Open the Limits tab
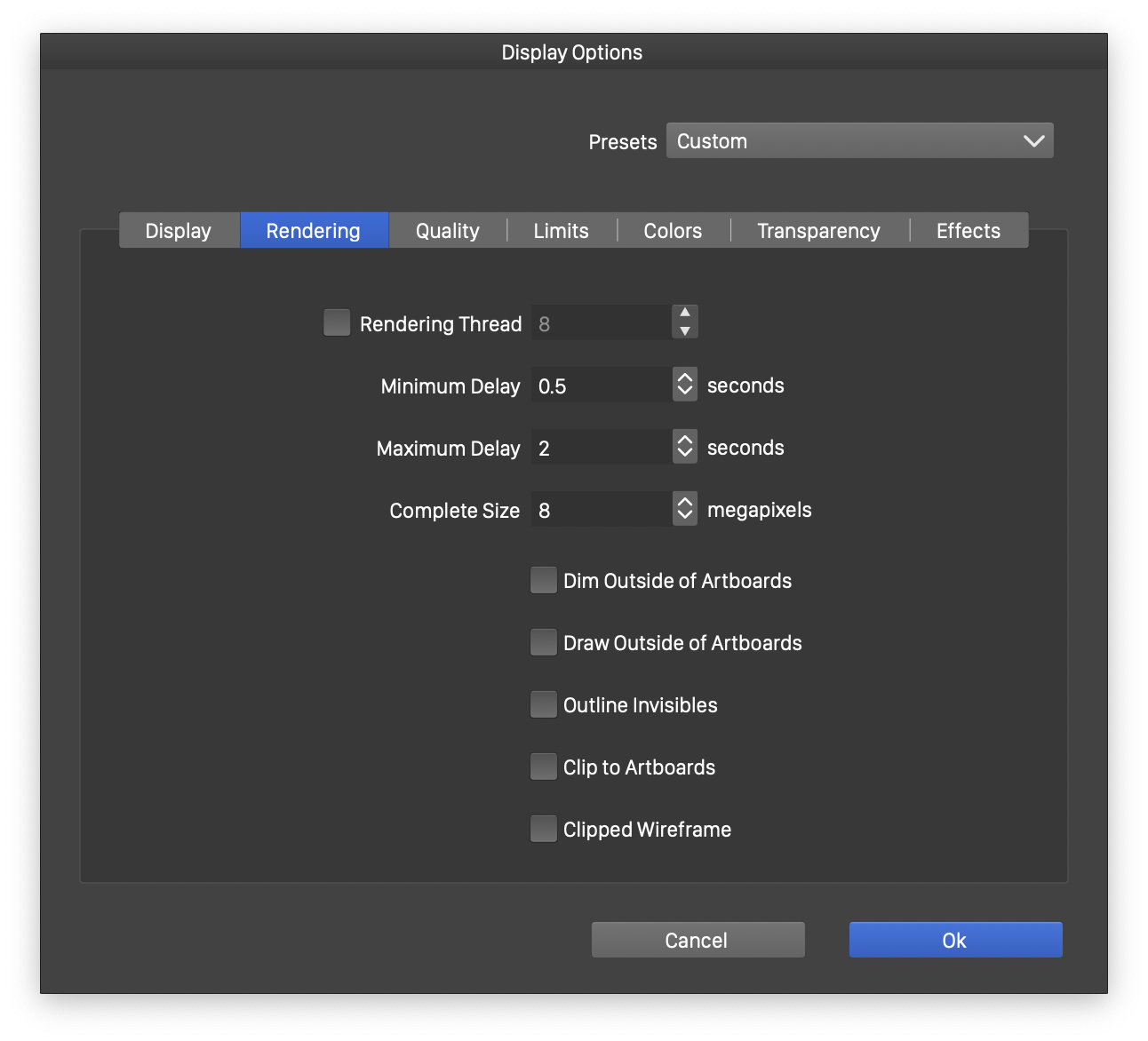This screenshot has height=1041, width=1148. click(561, 231)
